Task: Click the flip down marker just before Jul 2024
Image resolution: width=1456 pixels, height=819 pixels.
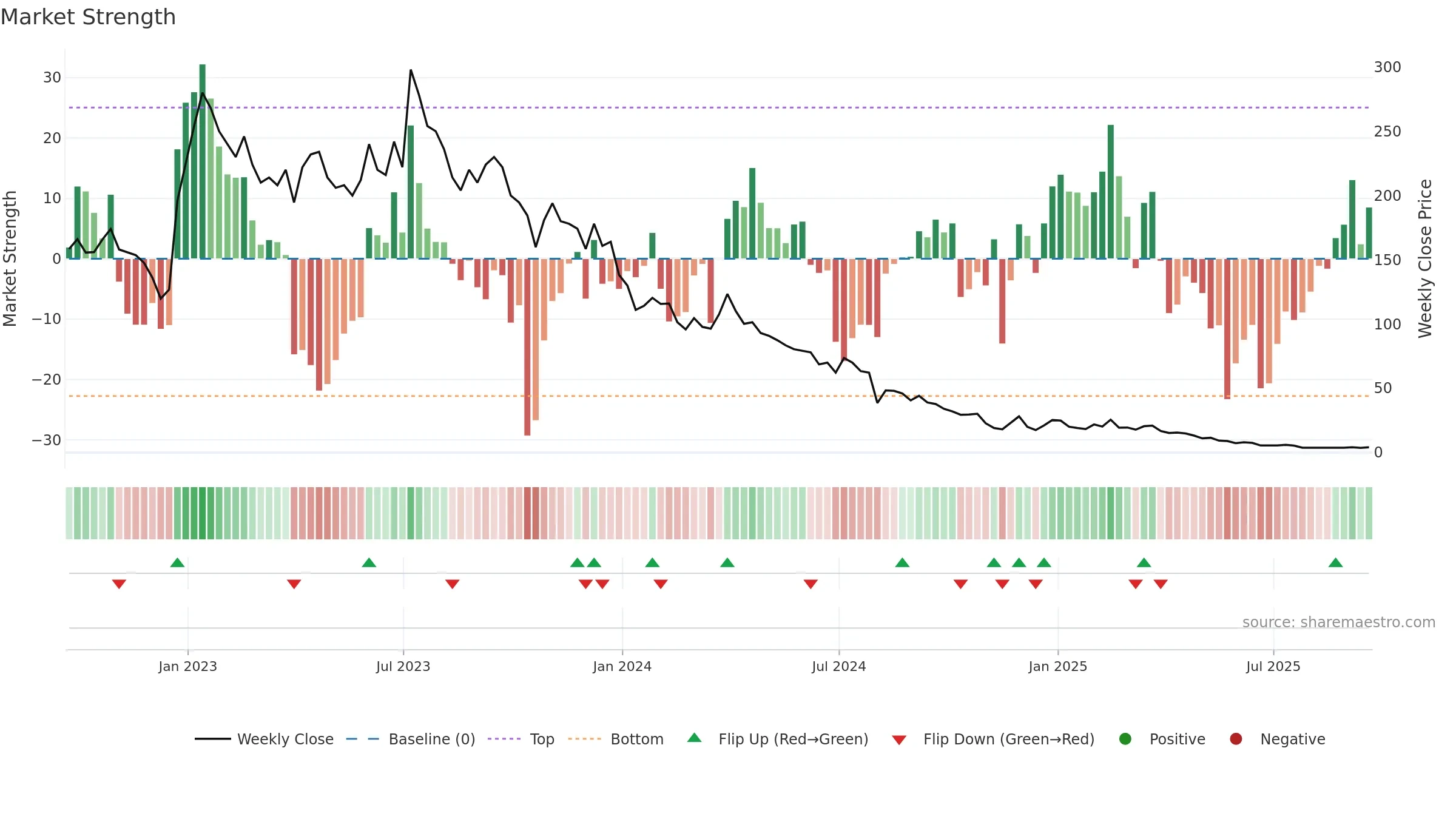Action: pos(811,584)
